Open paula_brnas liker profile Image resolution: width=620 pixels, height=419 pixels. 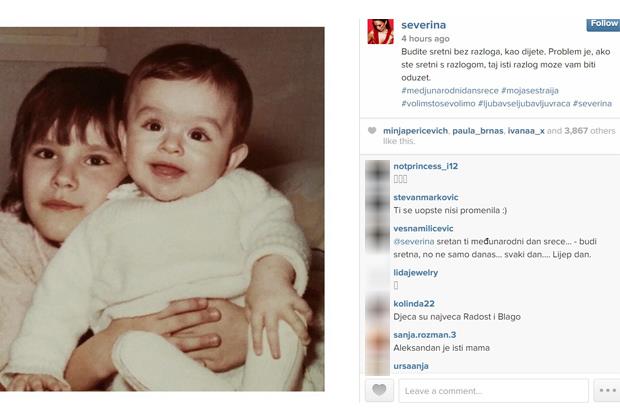[478, 131]
